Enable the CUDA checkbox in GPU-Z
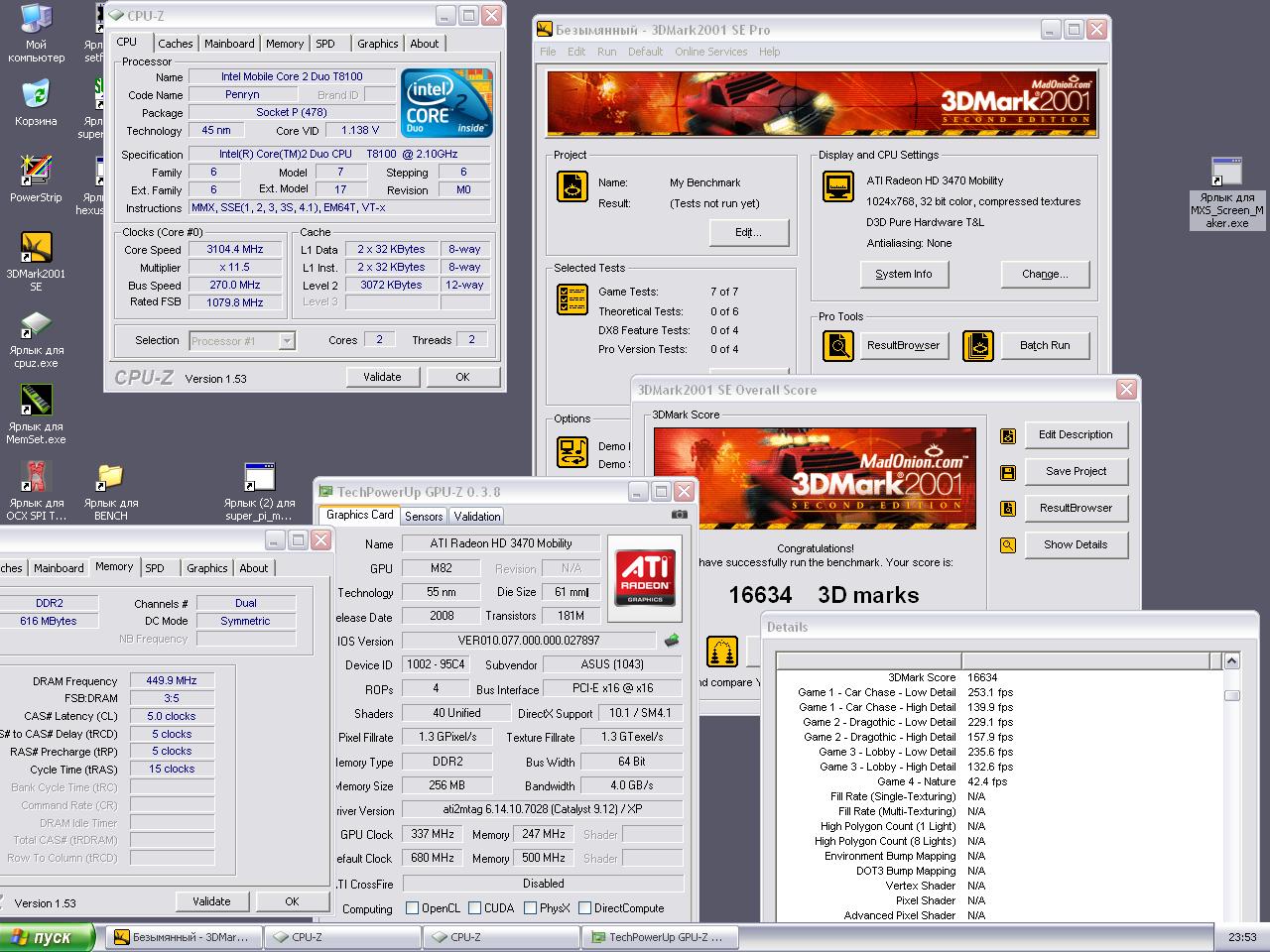This screenshot has width=1270, height=952. pos(475,908)
